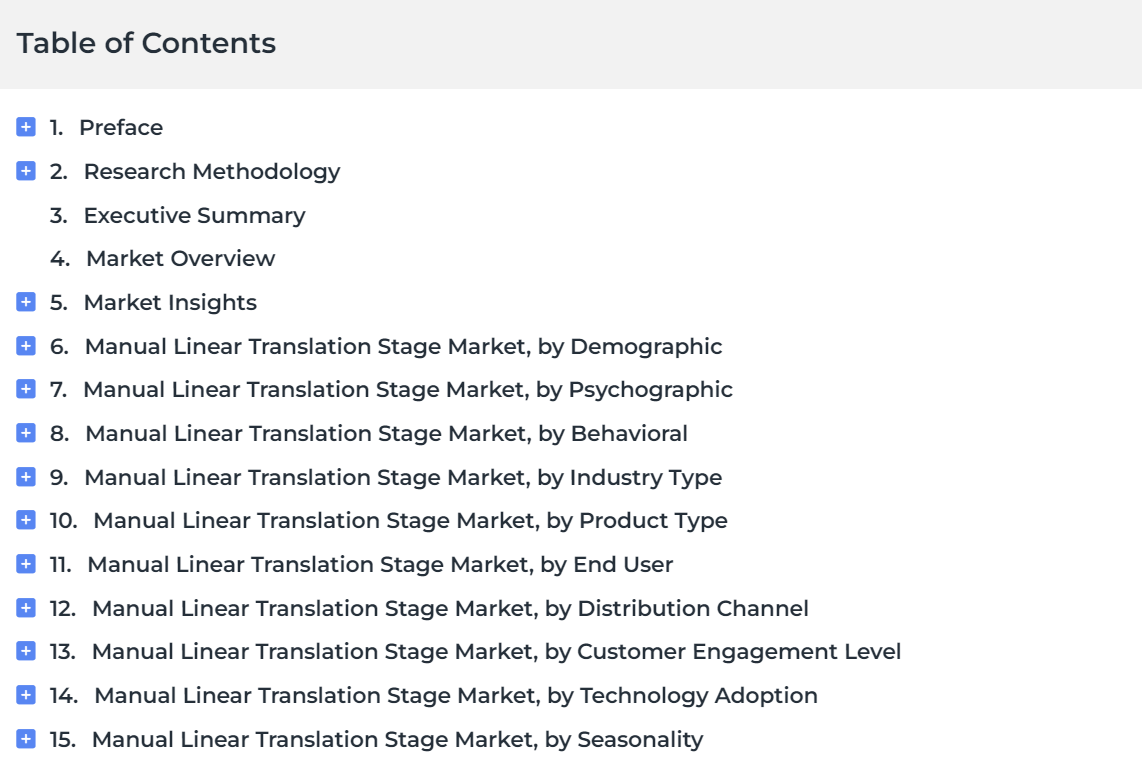Select Market Insights title text
The width and height of the screenshot is (1142, 764).
tap(170, 302)
